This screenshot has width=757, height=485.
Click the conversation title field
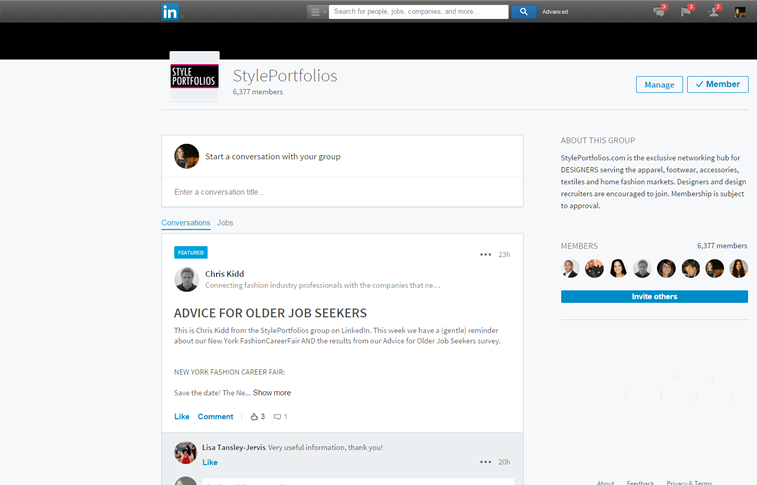[342, 192]
